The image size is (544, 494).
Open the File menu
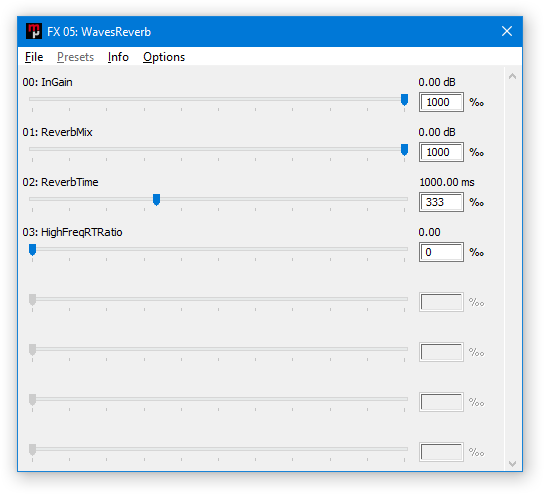[34, 57]
